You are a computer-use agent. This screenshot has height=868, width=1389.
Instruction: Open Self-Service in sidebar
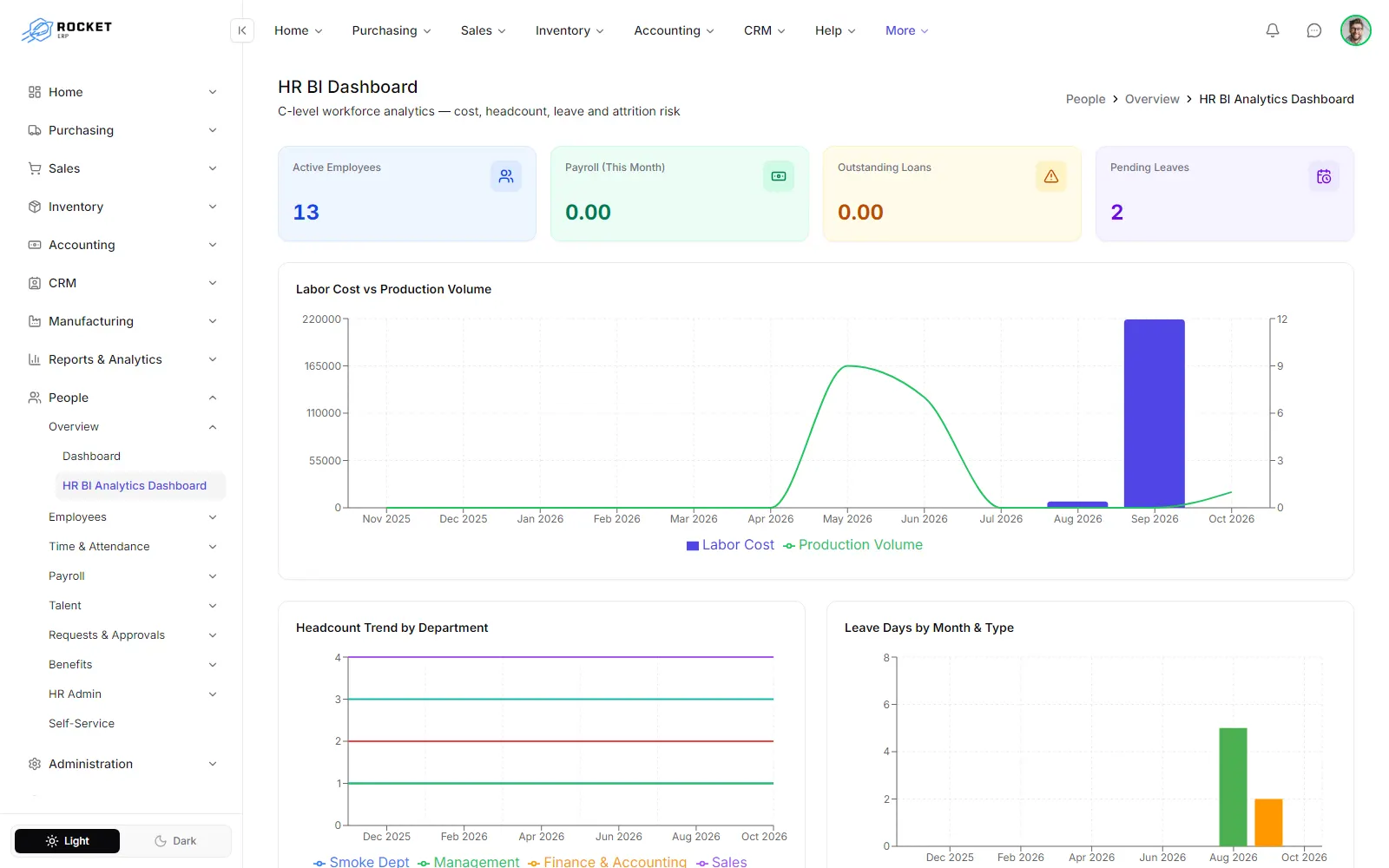[x=82, y=724]
